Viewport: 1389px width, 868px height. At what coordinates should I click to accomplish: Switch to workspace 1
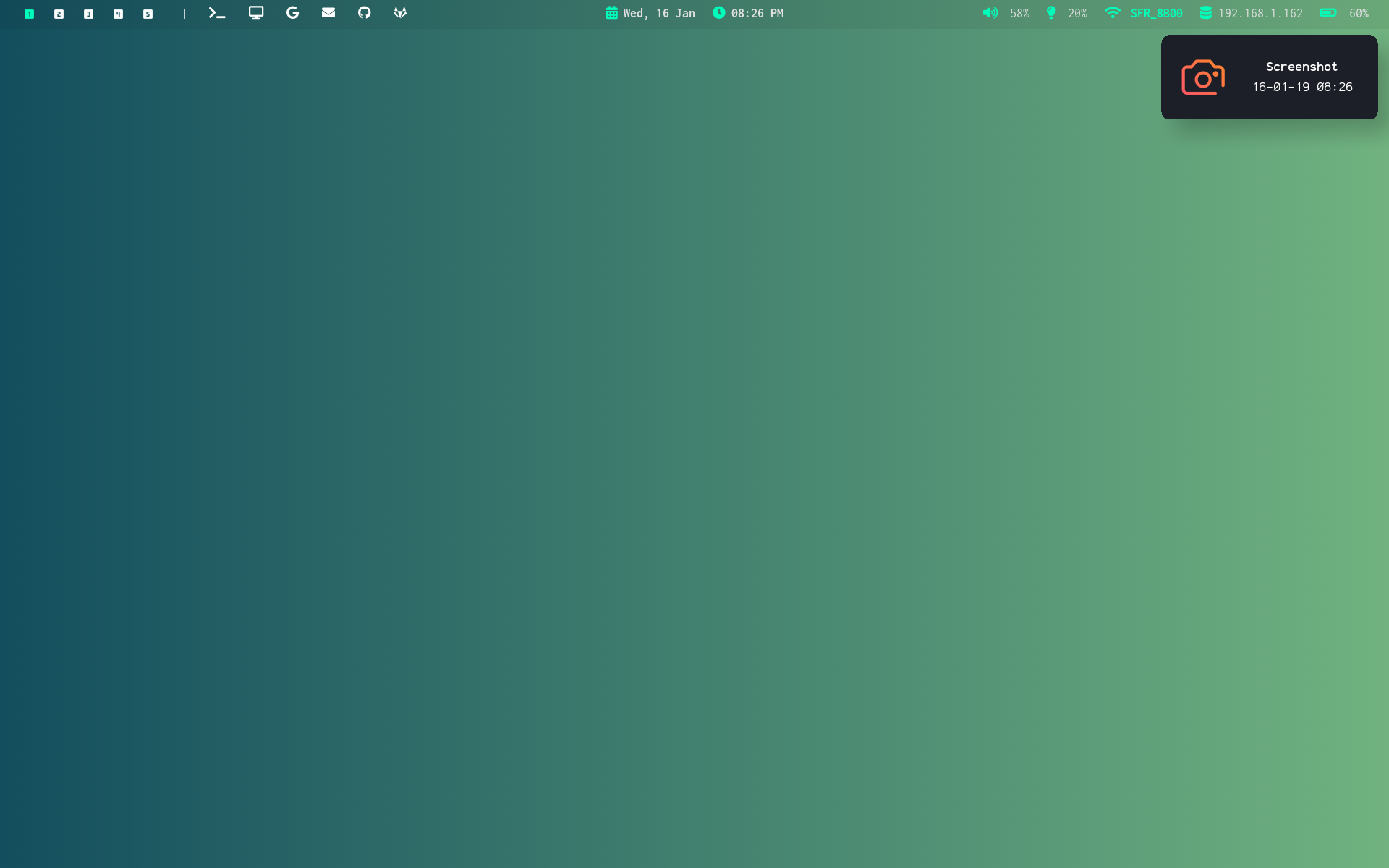tap(30, 14)
